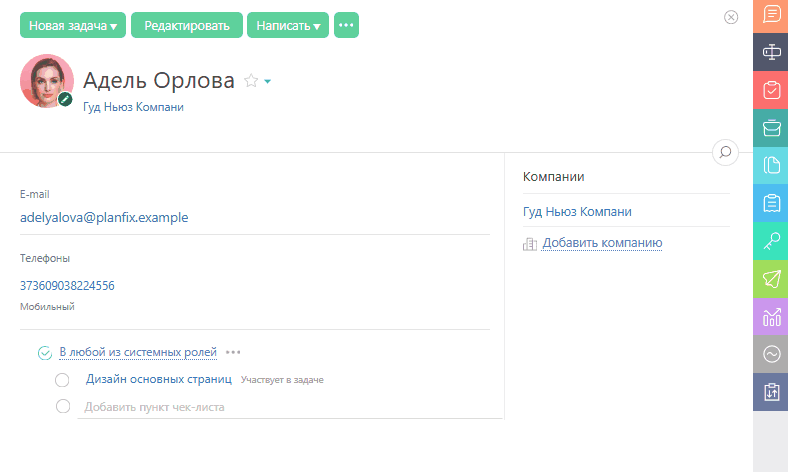Viewport: 788px width, 472px height.
Task: Click the Мобильный phone type label
Action: coord(47,307)
